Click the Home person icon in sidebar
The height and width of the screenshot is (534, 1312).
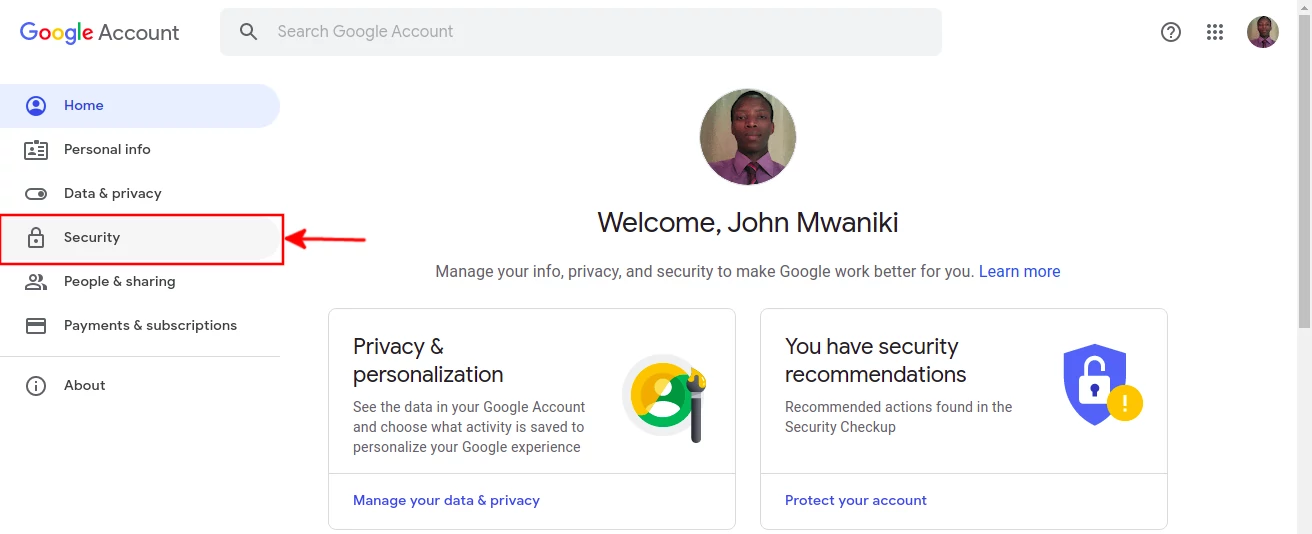tap(36, 106)
